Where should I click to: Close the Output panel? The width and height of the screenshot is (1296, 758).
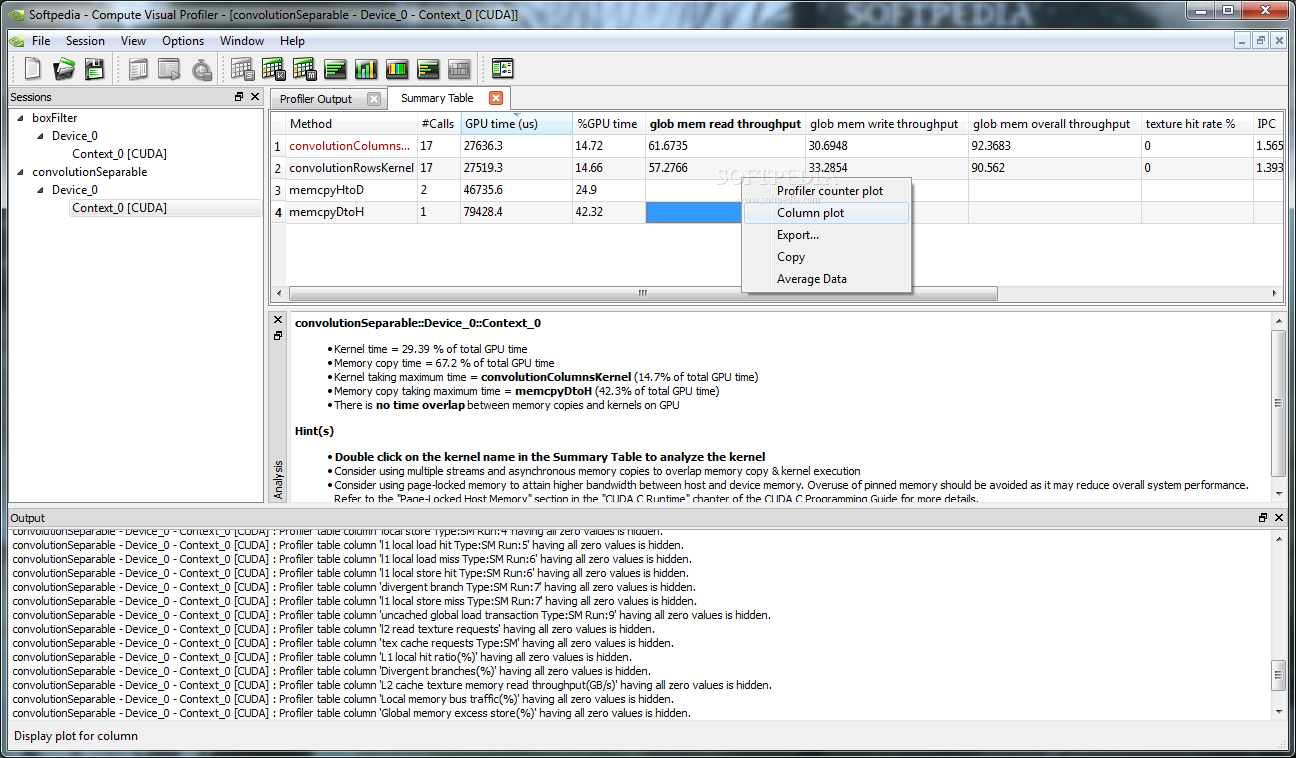pos(1279,518)
